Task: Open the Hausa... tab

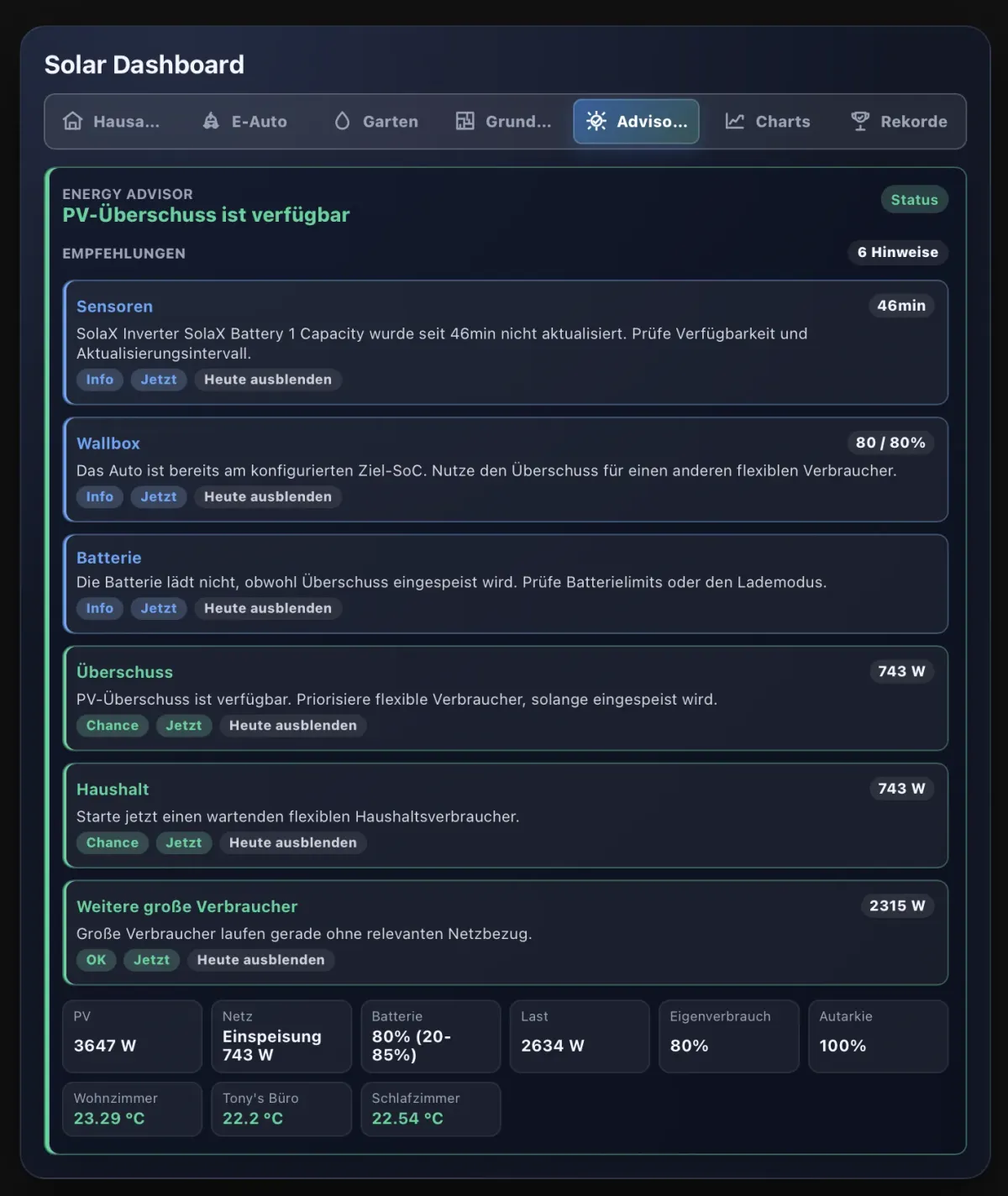Action: [x=112, y=122]
